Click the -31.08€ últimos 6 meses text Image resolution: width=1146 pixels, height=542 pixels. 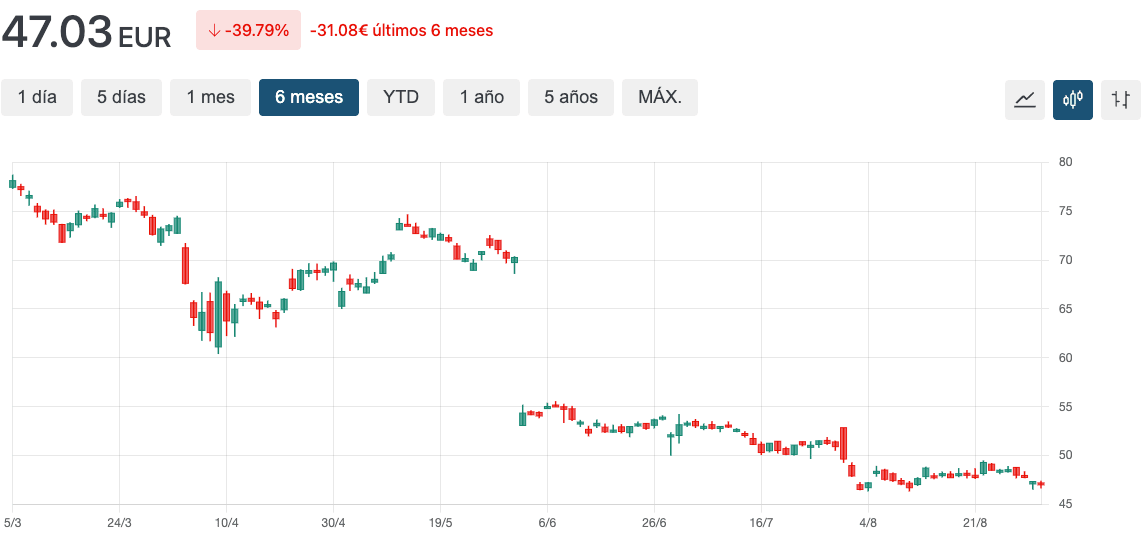[402, 30]
